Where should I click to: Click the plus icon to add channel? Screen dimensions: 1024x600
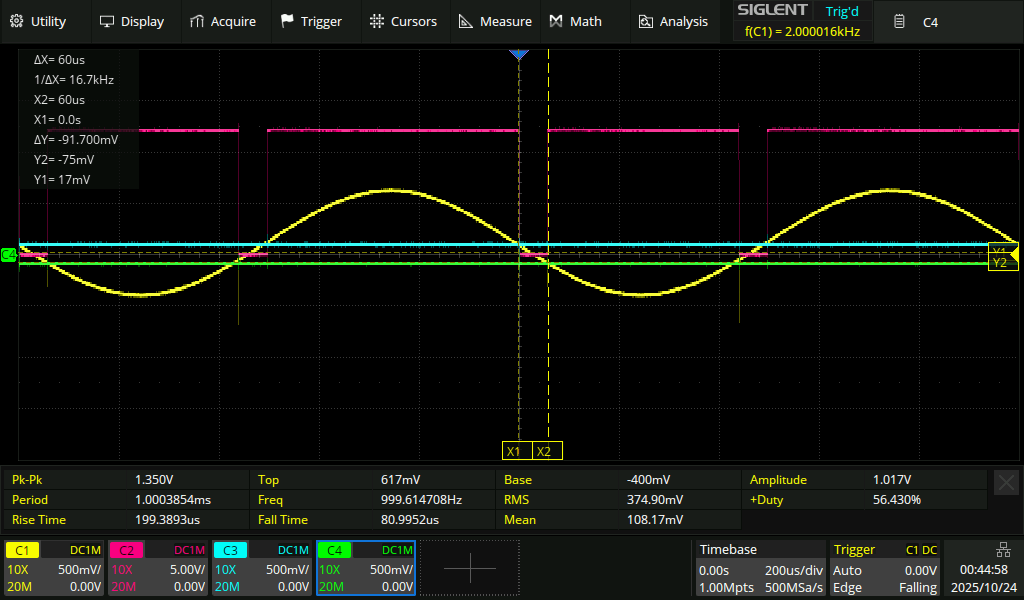tap(469, 568)
